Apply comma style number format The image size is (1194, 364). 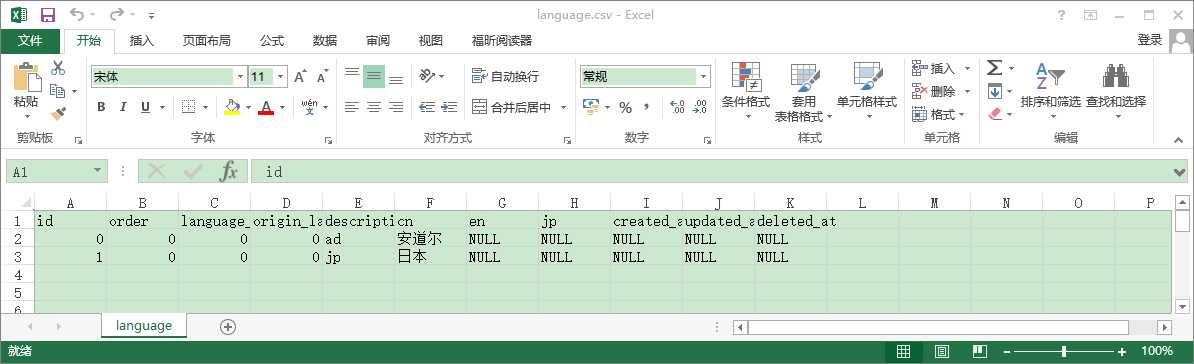pos(646,107)
